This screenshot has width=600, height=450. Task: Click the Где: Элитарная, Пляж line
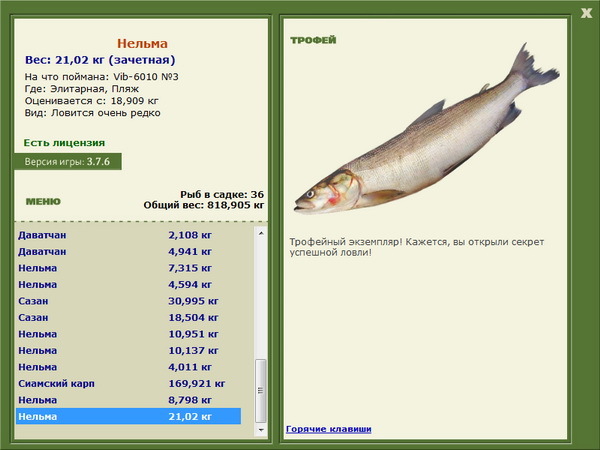82,89
